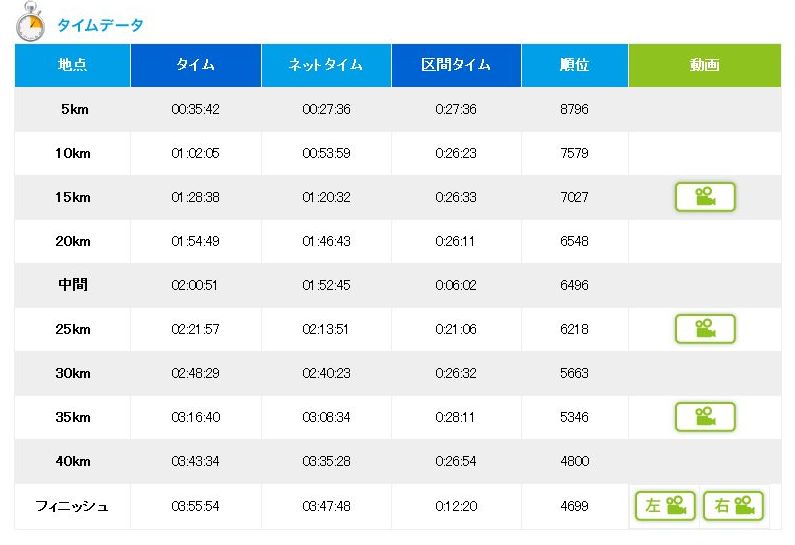Click the green 動画 column header
Viewport: 795px width, 545px height.
(704, 66)
